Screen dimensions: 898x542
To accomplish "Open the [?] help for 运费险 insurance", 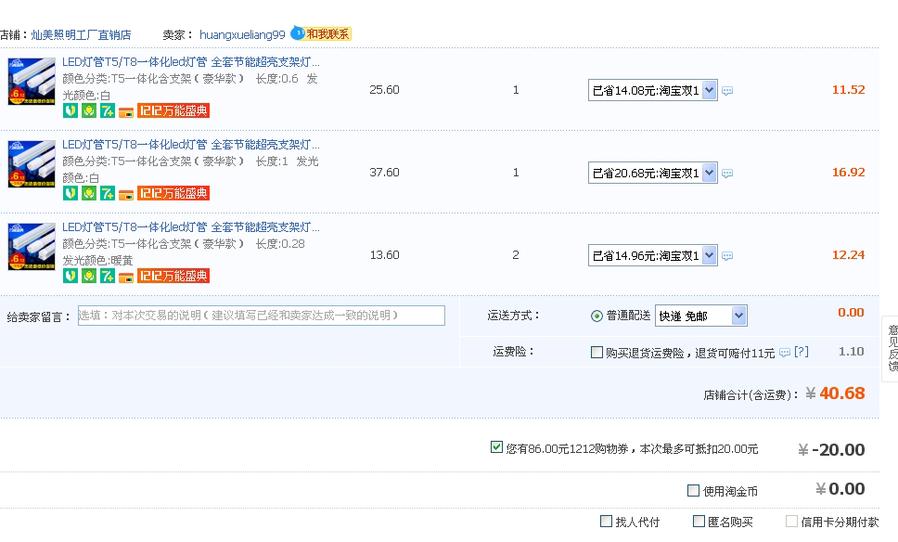I will tap(801, 352).
